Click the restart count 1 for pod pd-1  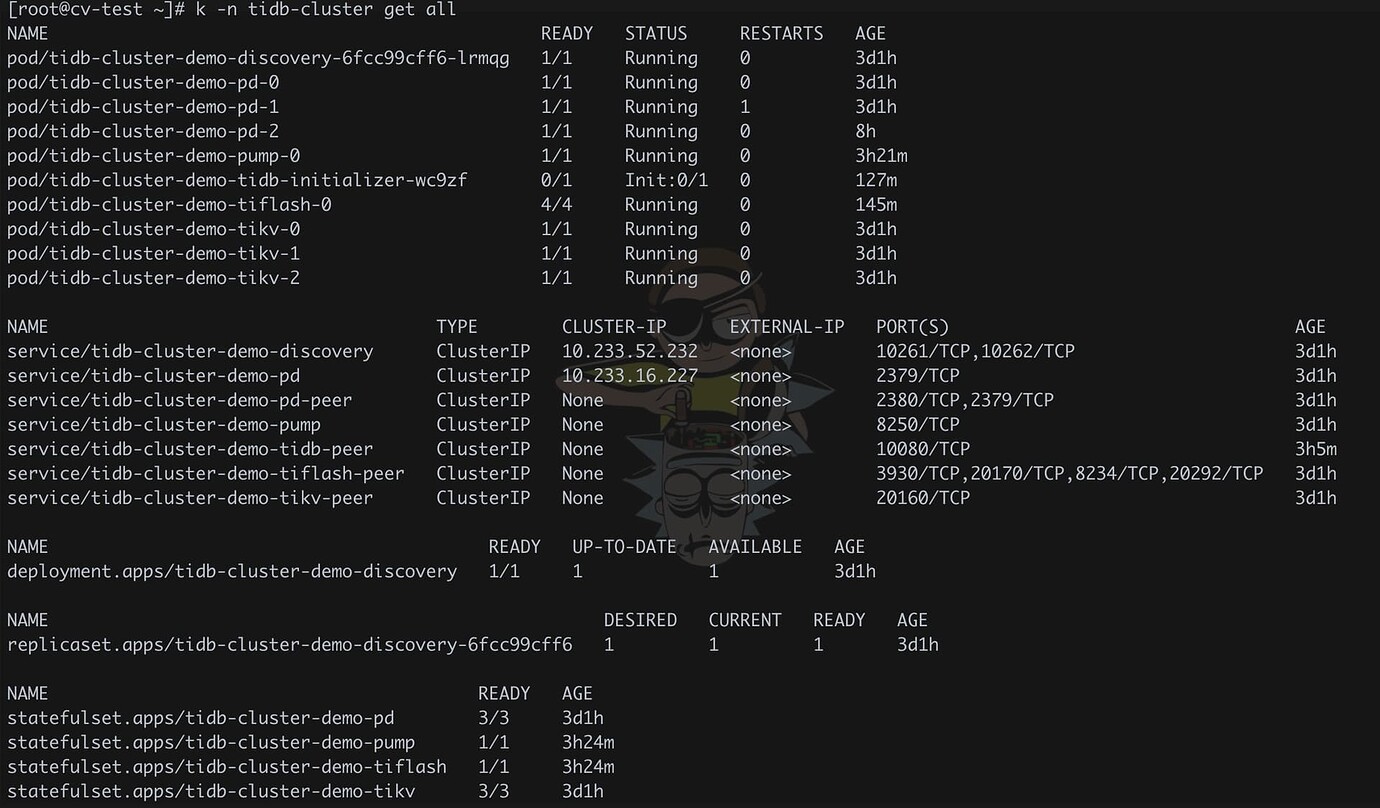(745, 107)
